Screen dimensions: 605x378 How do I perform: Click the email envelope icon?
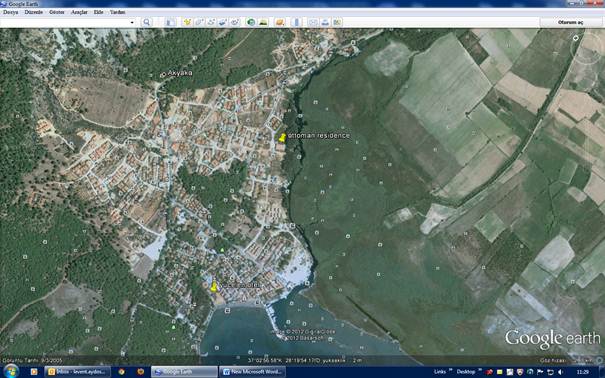[313, 22]
